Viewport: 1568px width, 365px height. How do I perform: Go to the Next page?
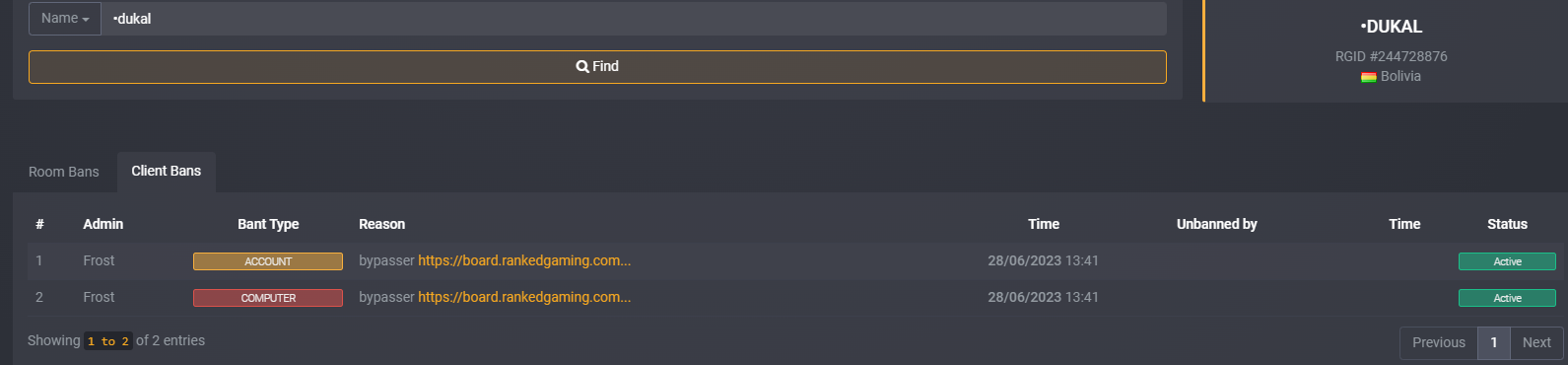click(1536, 342)
